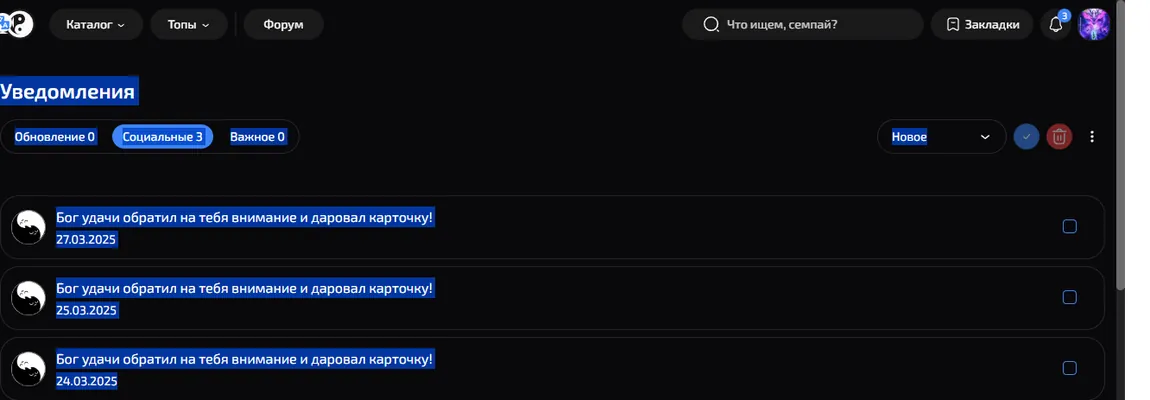This screenshot has height=400, width=1150.
Task: Check the 24.03.2025 notification checkbox
Action: tap(1069, 368)
